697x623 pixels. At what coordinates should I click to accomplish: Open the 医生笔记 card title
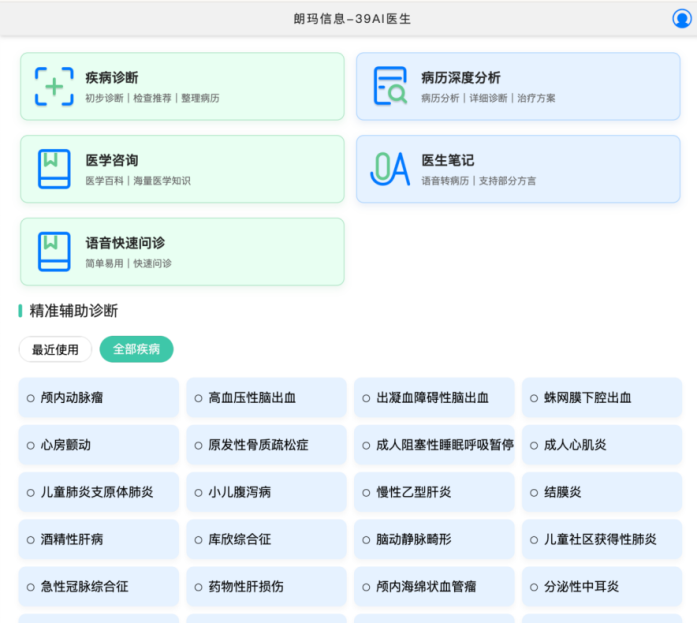pos(448,160)
